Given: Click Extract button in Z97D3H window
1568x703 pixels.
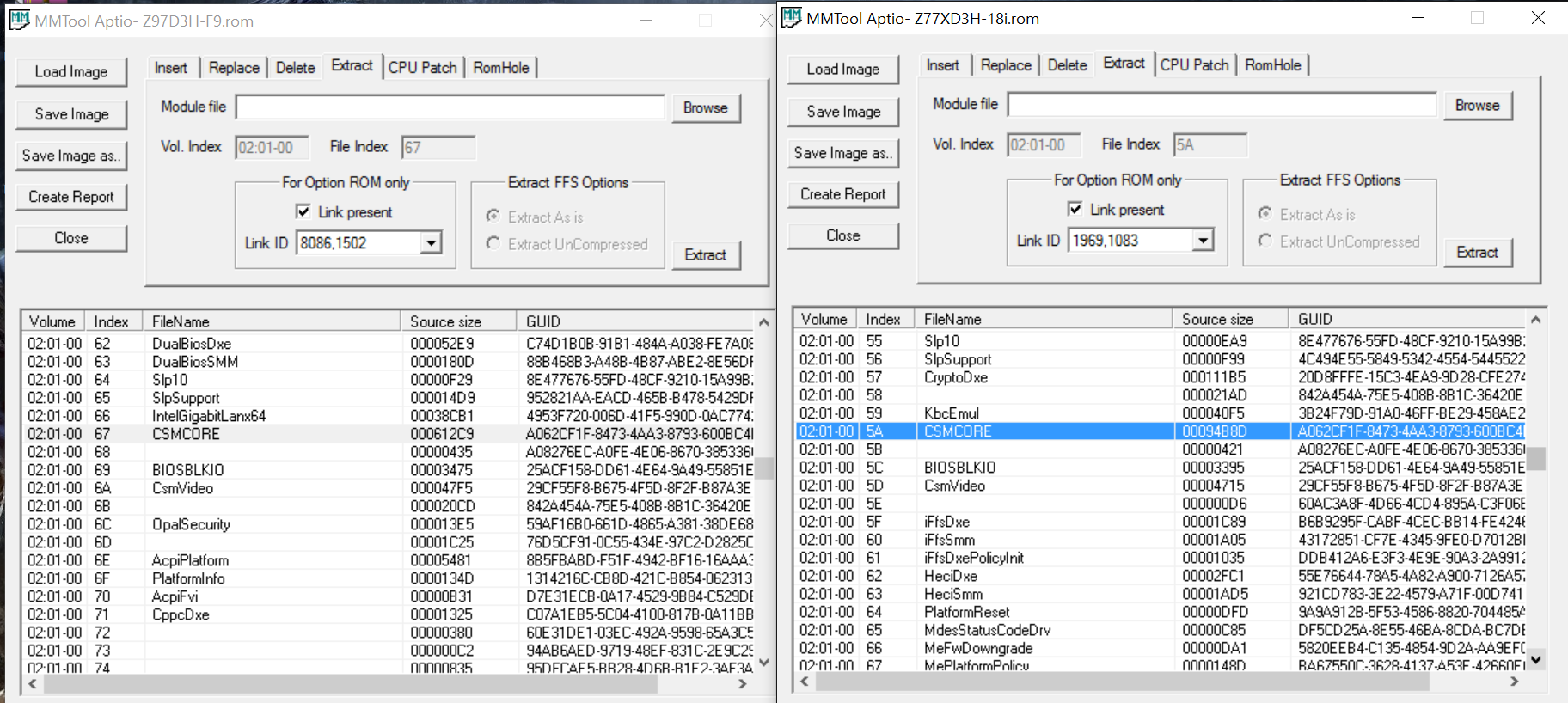Looking at the screenshot, I should [706, 255].
